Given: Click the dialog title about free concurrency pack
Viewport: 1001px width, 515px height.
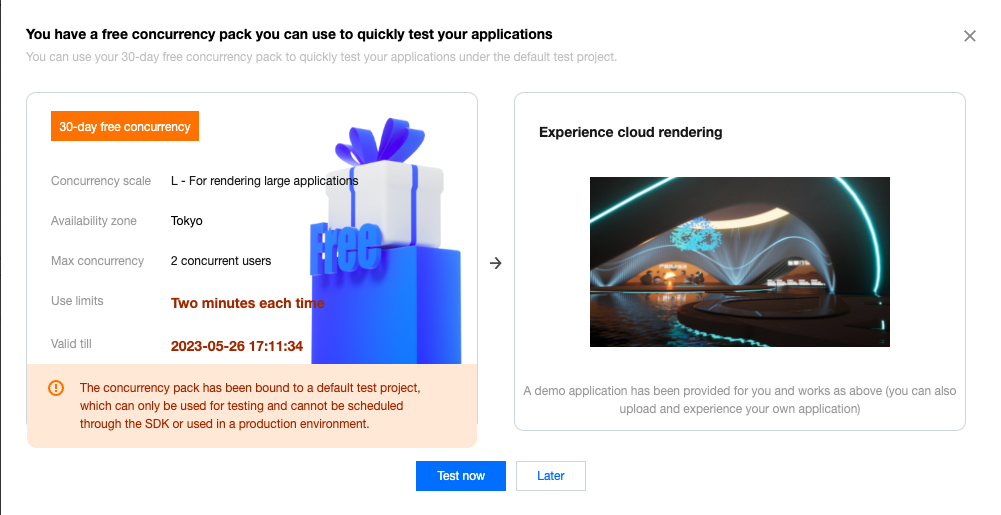Looking at the screenshot, I should (289, 35).
